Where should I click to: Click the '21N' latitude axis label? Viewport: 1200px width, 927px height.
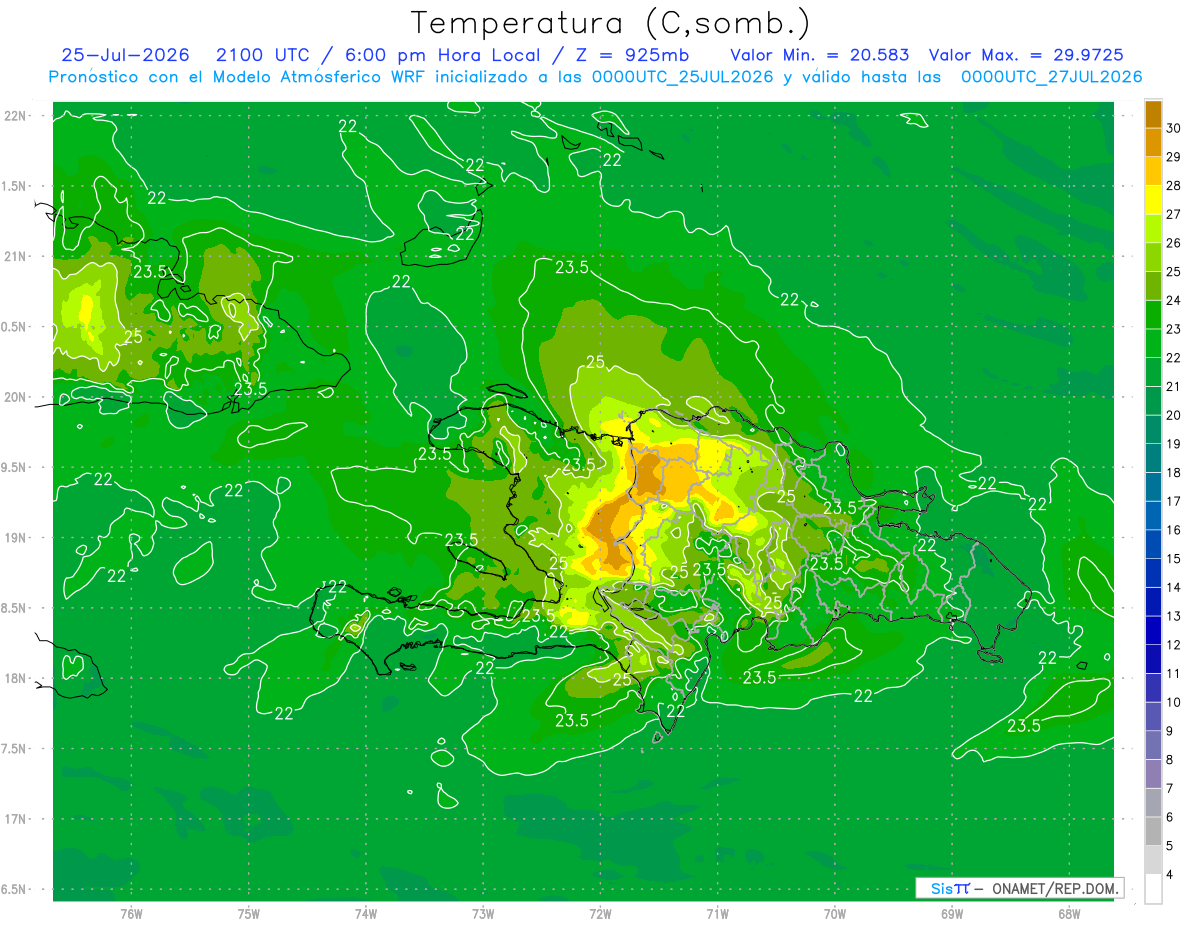tap(15, 256)
